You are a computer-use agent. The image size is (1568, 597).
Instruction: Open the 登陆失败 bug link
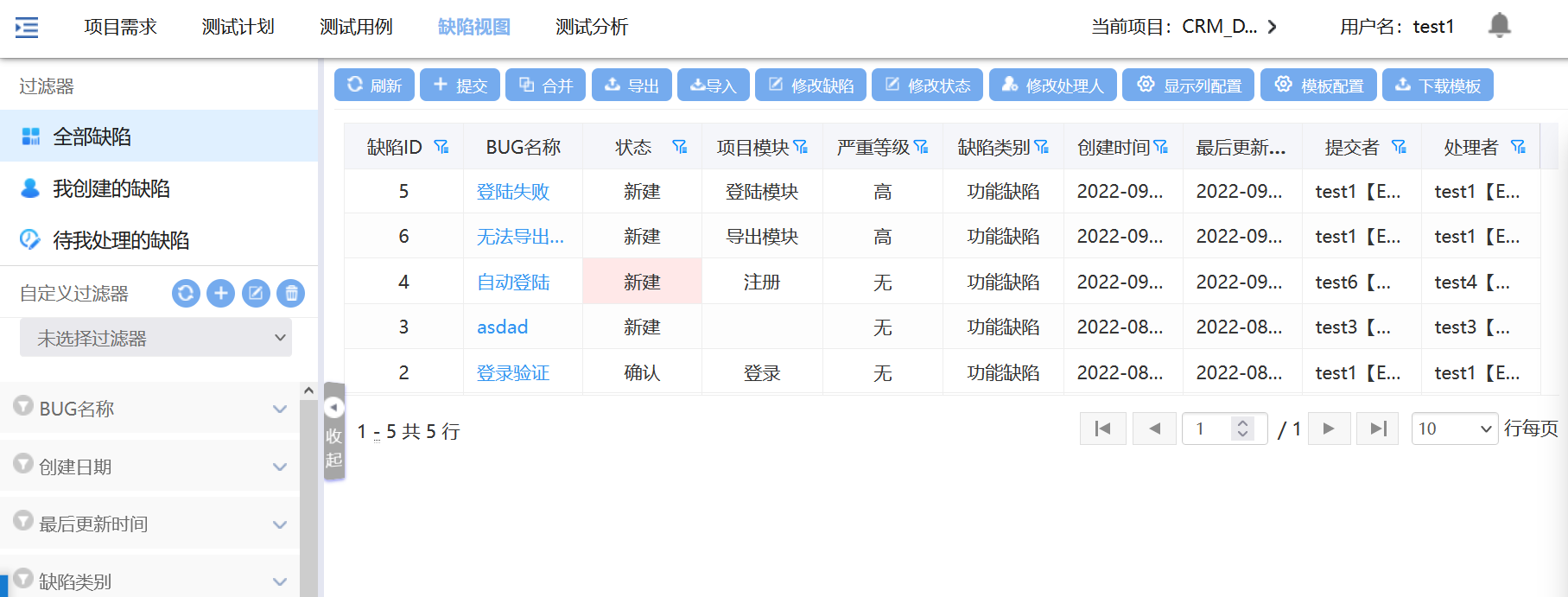point(513,192)
